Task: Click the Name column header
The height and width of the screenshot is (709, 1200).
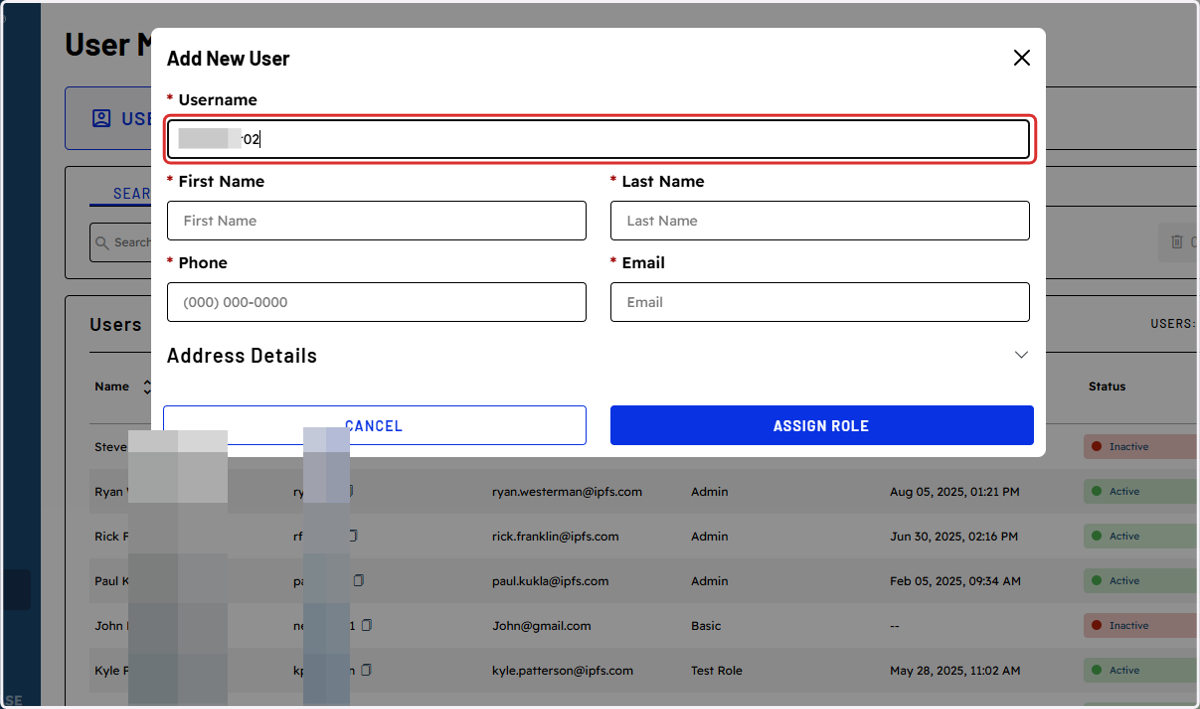Action: (112, 387)
